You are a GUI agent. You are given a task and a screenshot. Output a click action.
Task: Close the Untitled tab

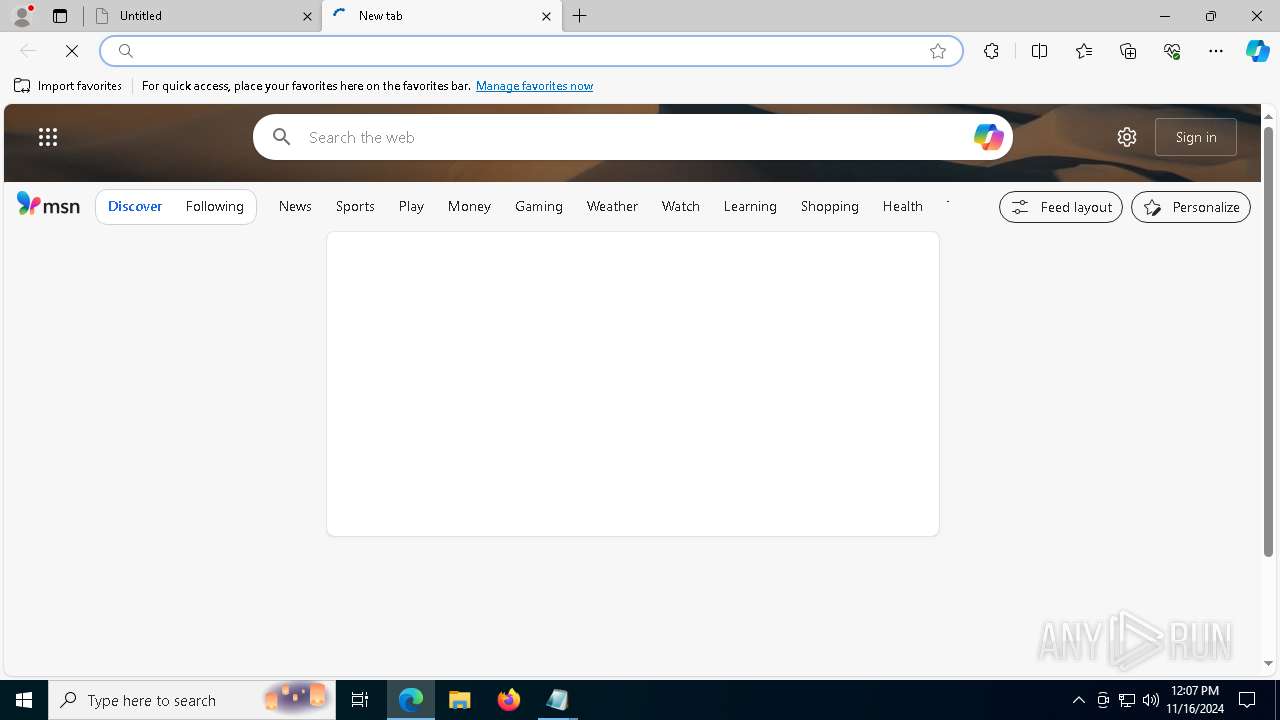(x=307, y=16)
